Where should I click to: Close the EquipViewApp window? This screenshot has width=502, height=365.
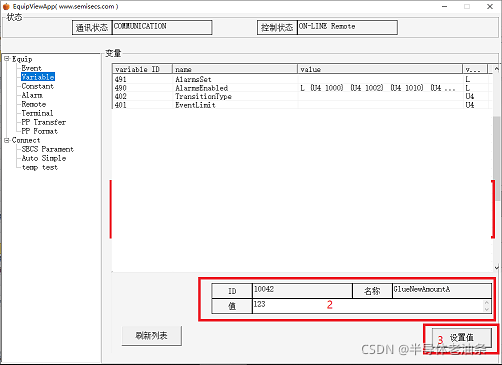pos(490,6)
